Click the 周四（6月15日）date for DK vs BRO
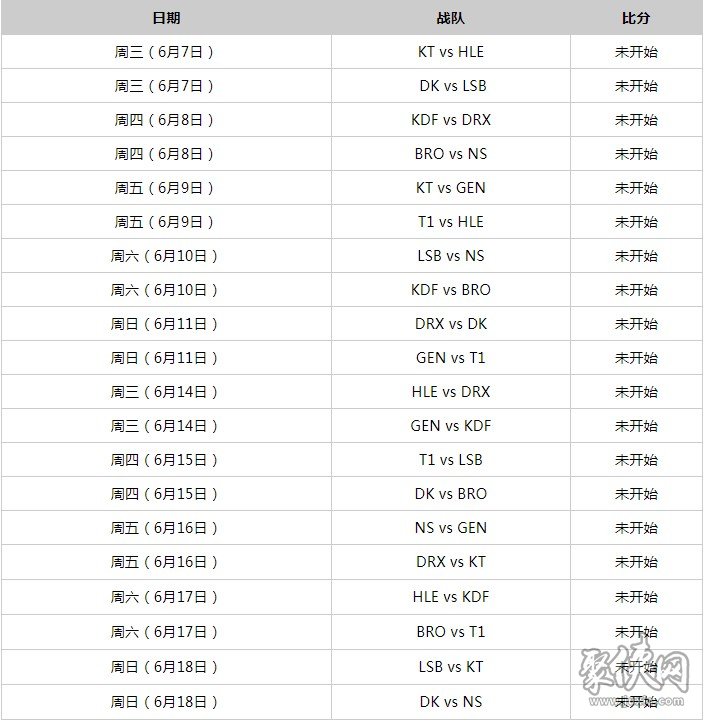Image resolution: width=705 pixels, height=723 pixels. click(x=164, y=494)
